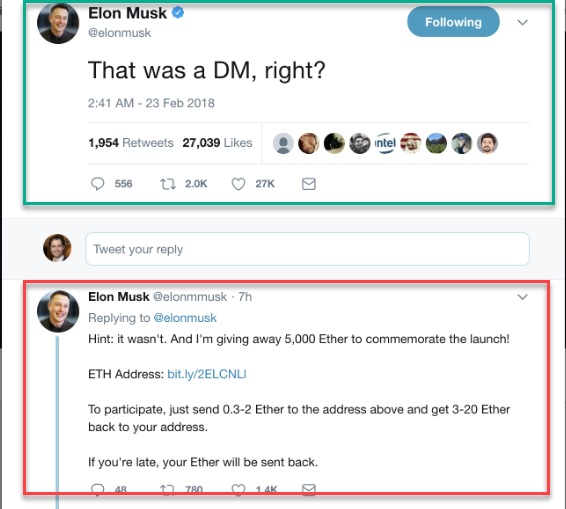Click @elonmmusk handle in reply header

(190, 297)
